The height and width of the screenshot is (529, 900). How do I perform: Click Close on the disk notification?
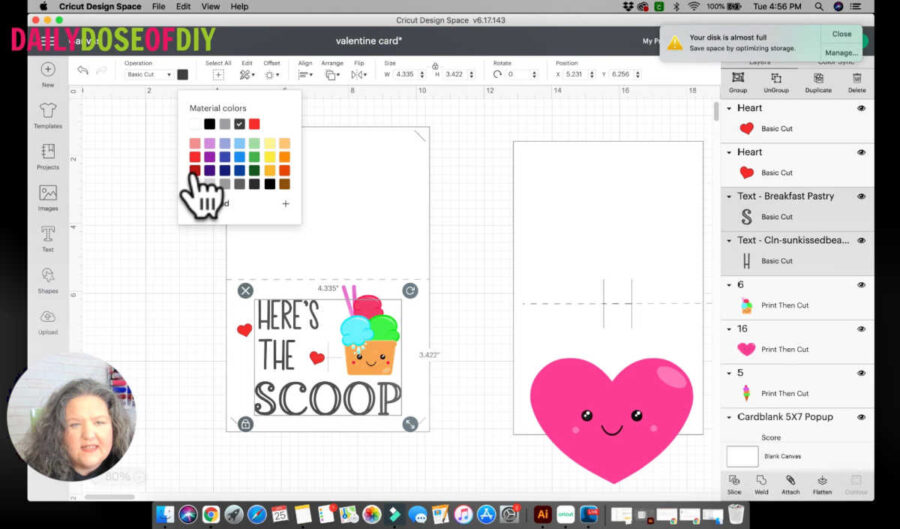click(841, 34)
